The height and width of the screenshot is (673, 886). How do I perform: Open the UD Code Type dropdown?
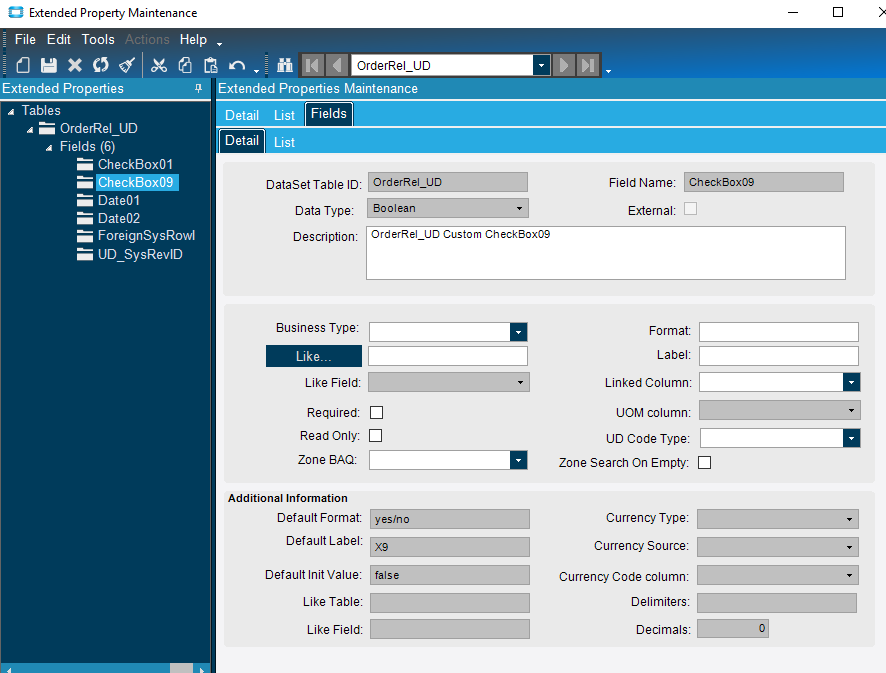(x=851, y=438)
